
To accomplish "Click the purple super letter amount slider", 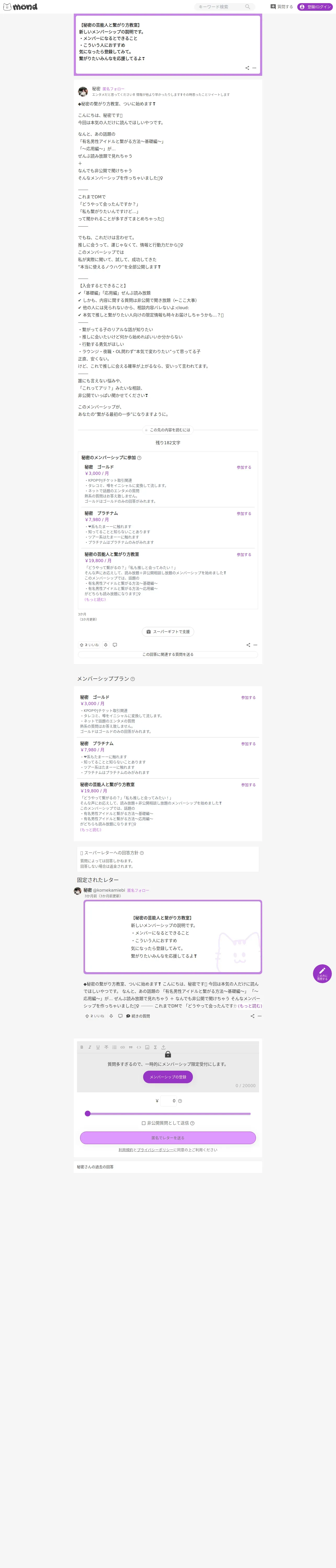I will point(168,1113).
